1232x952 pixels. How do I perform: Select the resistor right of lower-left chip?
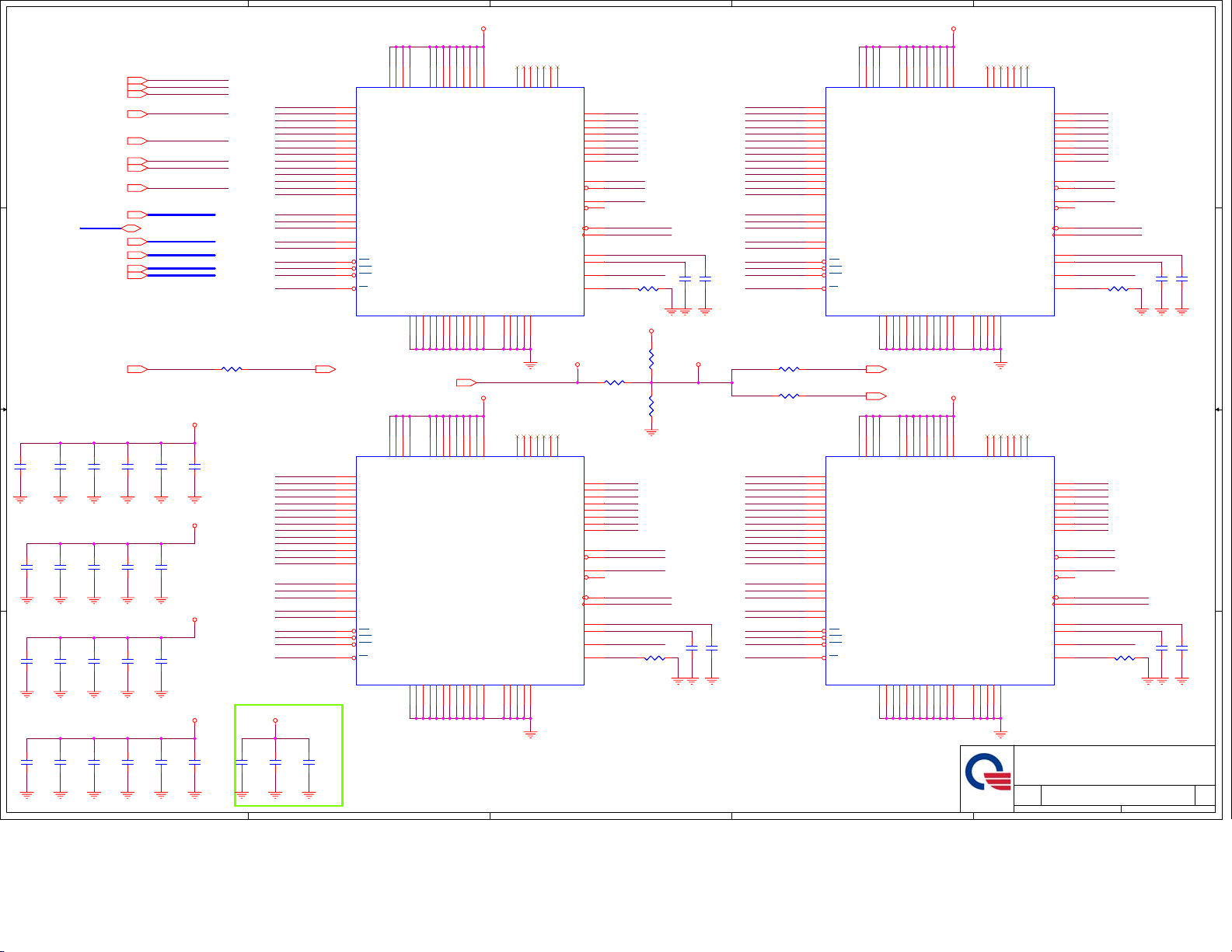655,658
